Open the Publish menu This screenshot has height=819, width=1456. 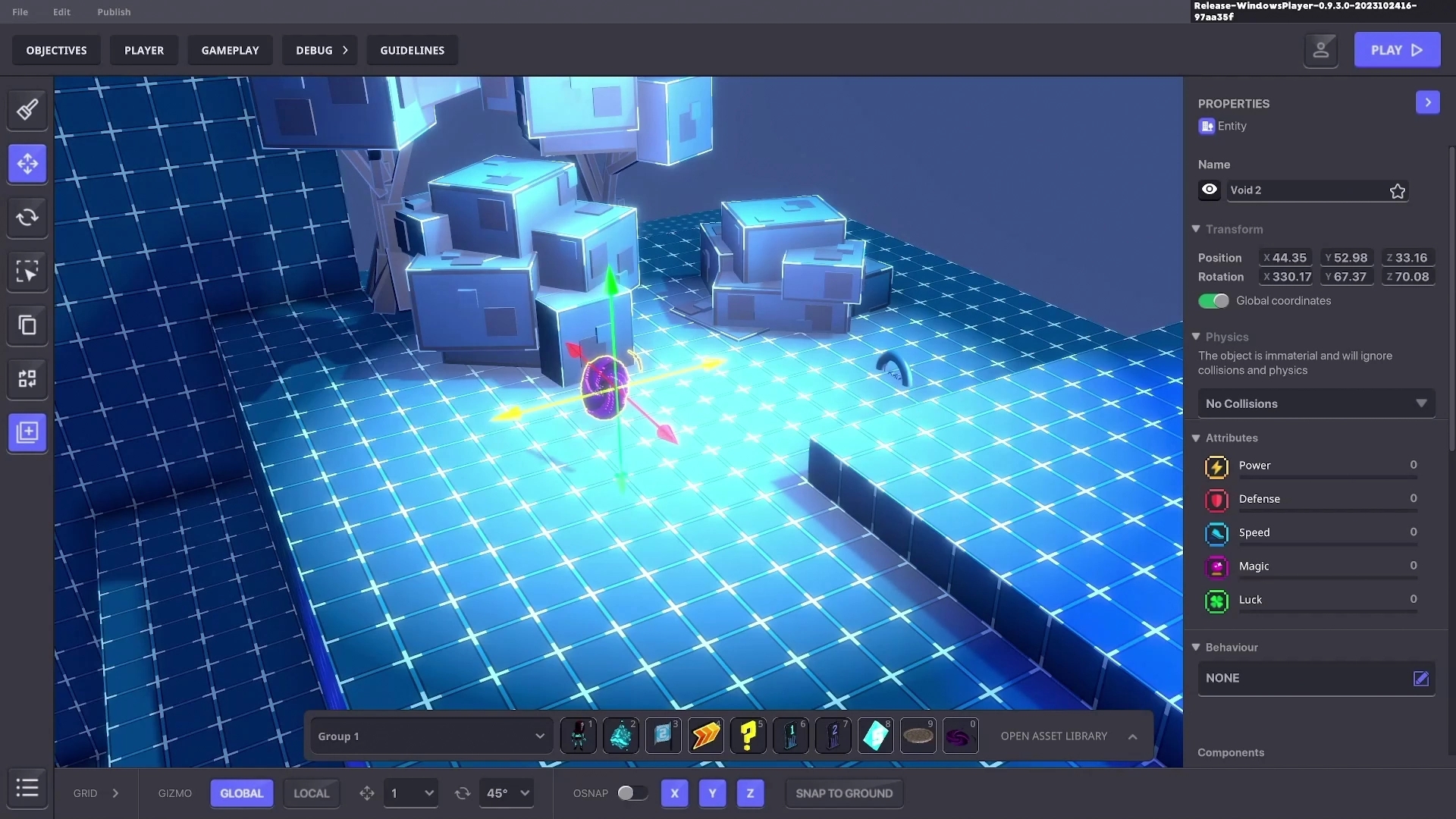[114, 12]
